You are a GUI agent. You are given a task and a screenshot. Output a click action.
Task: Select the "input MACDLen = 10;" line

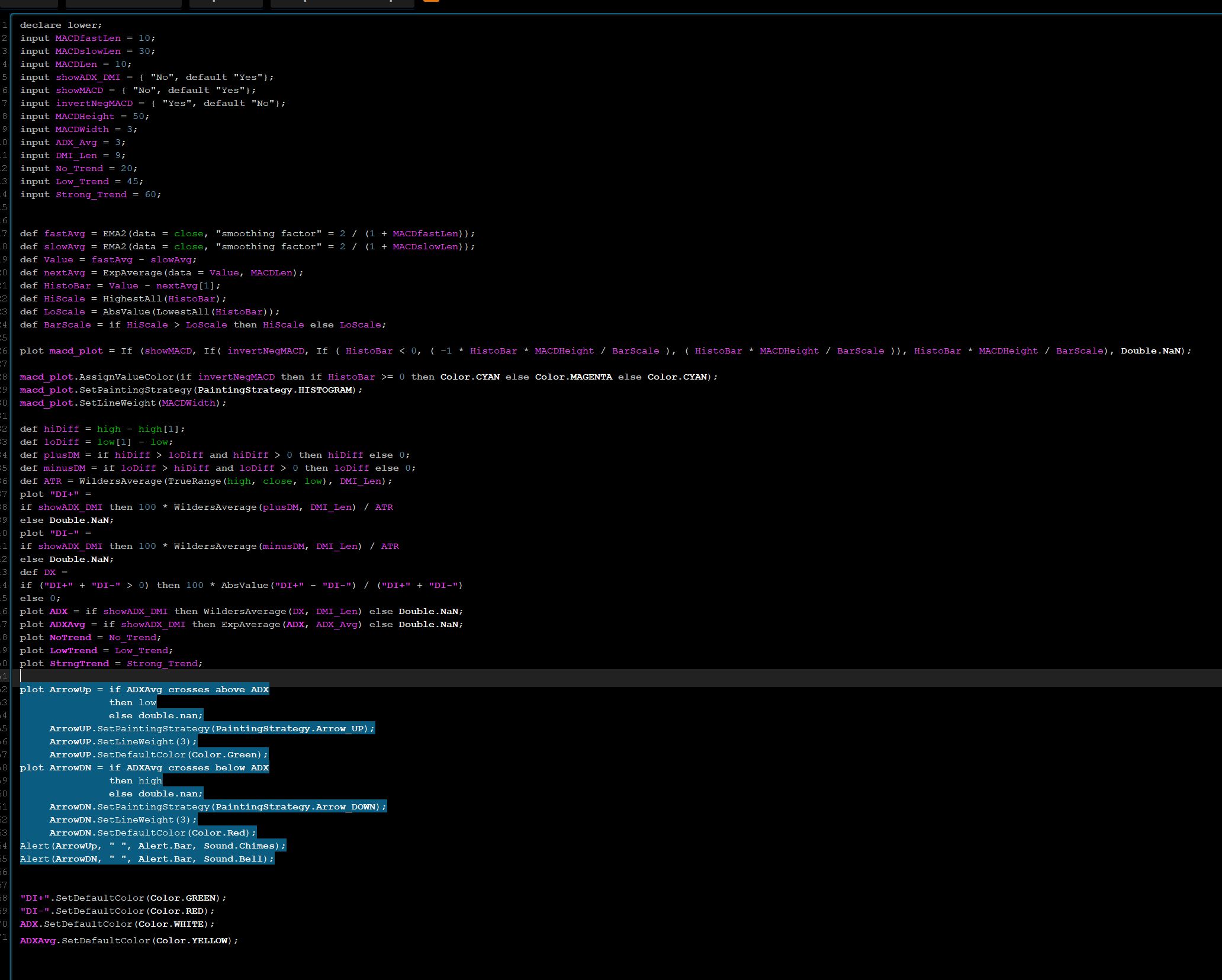click(x=76, y=64)
